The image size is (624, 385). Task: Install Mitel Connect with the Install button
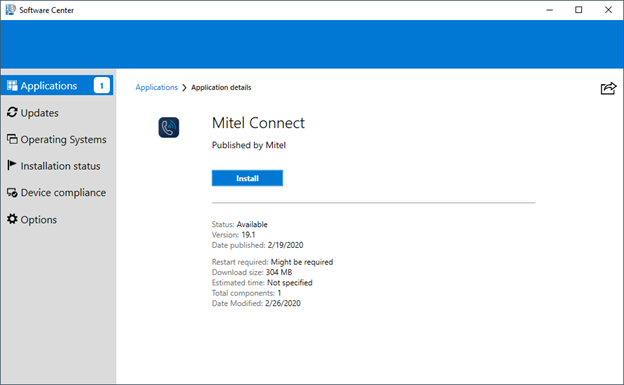[x=247, y=178]
